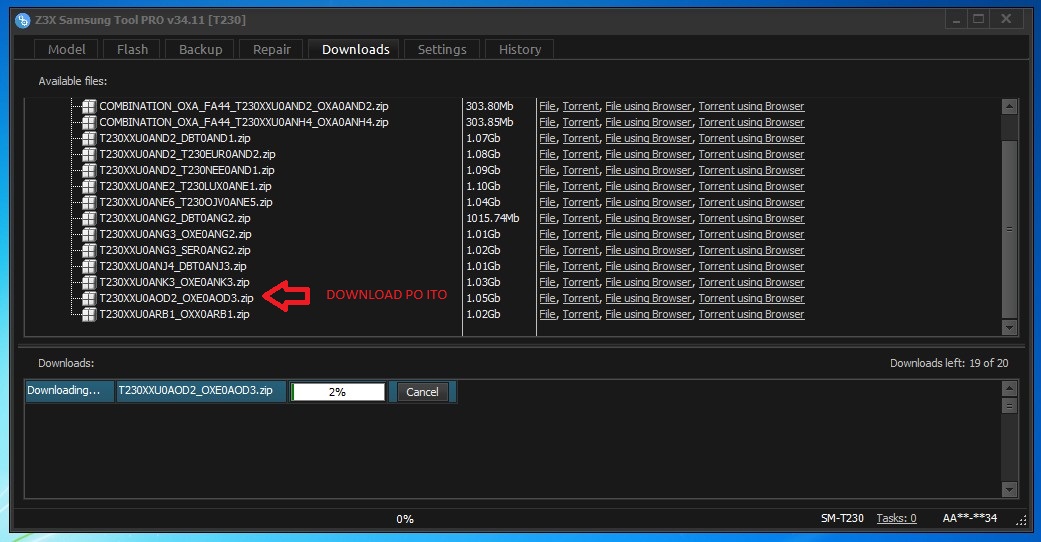Click file icon for T230XXU0ARB1_OXX0ARB1.zip

coord(89,314)
